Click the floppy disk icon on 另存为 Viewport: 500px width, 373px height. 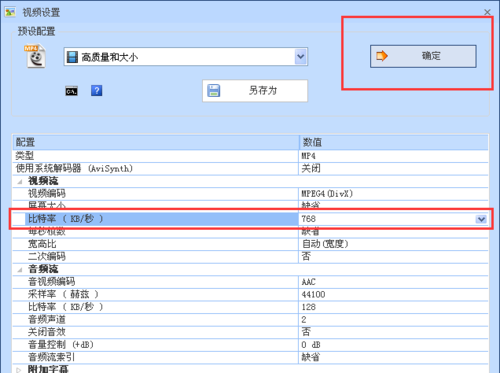214,91
